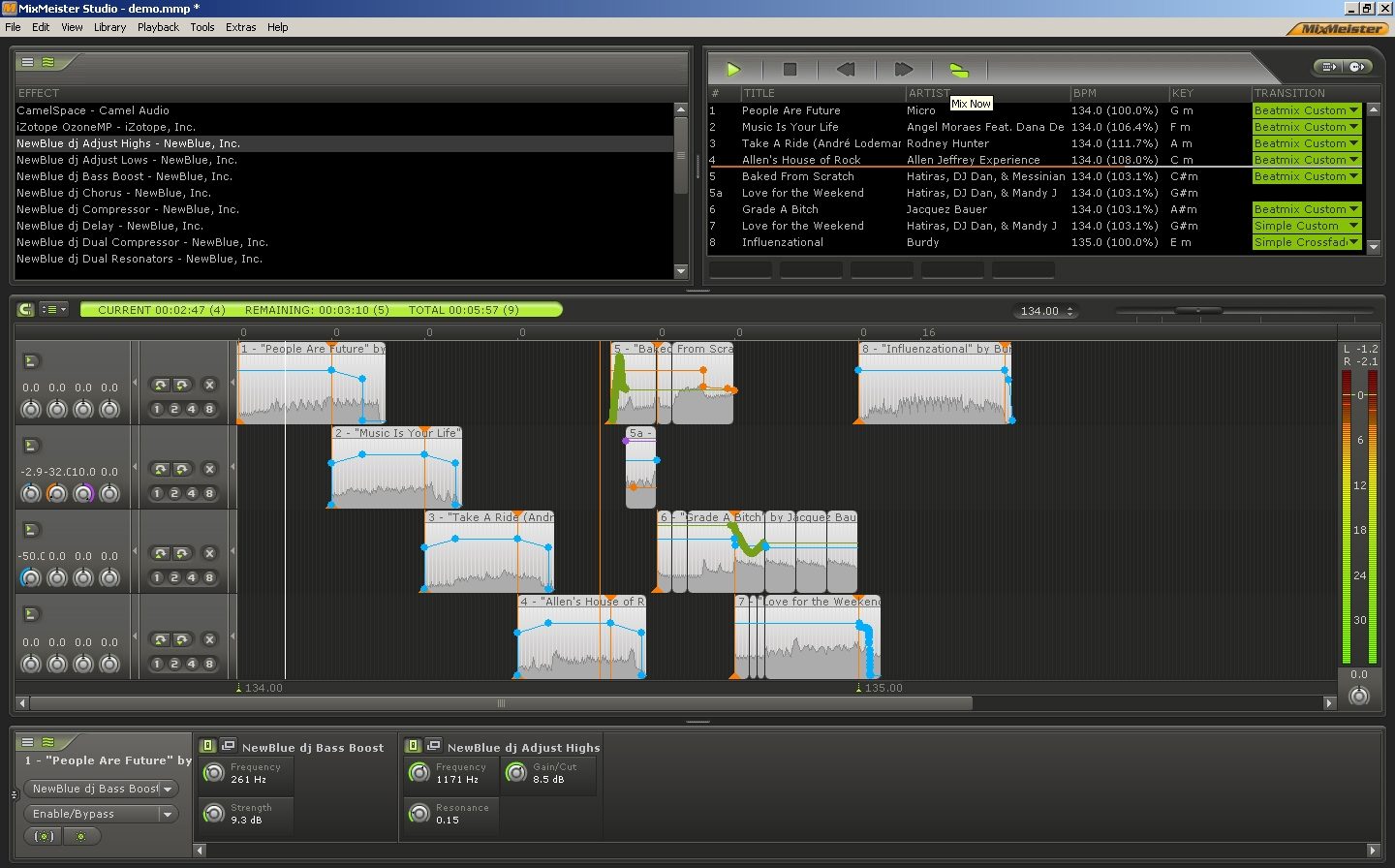Click the track 1 header icon
1395x868 pixels.
coord(31,361)
